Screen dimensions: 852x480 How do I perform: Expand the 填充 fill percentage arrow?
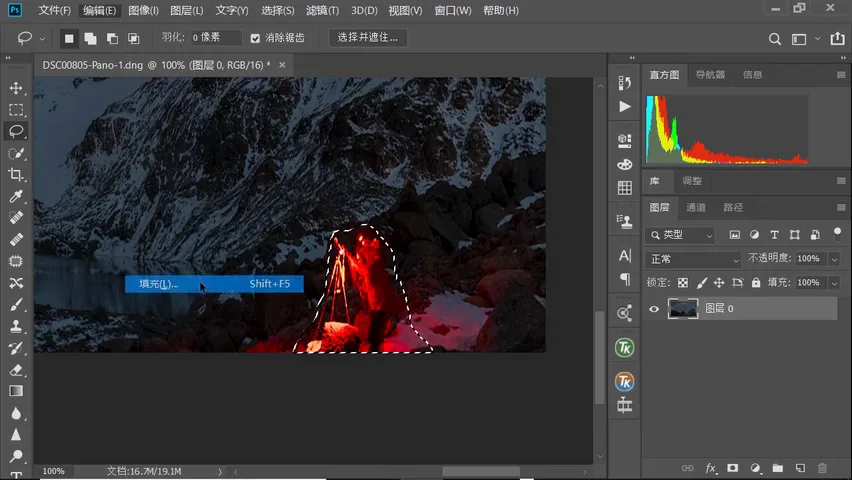click(834, 283)
